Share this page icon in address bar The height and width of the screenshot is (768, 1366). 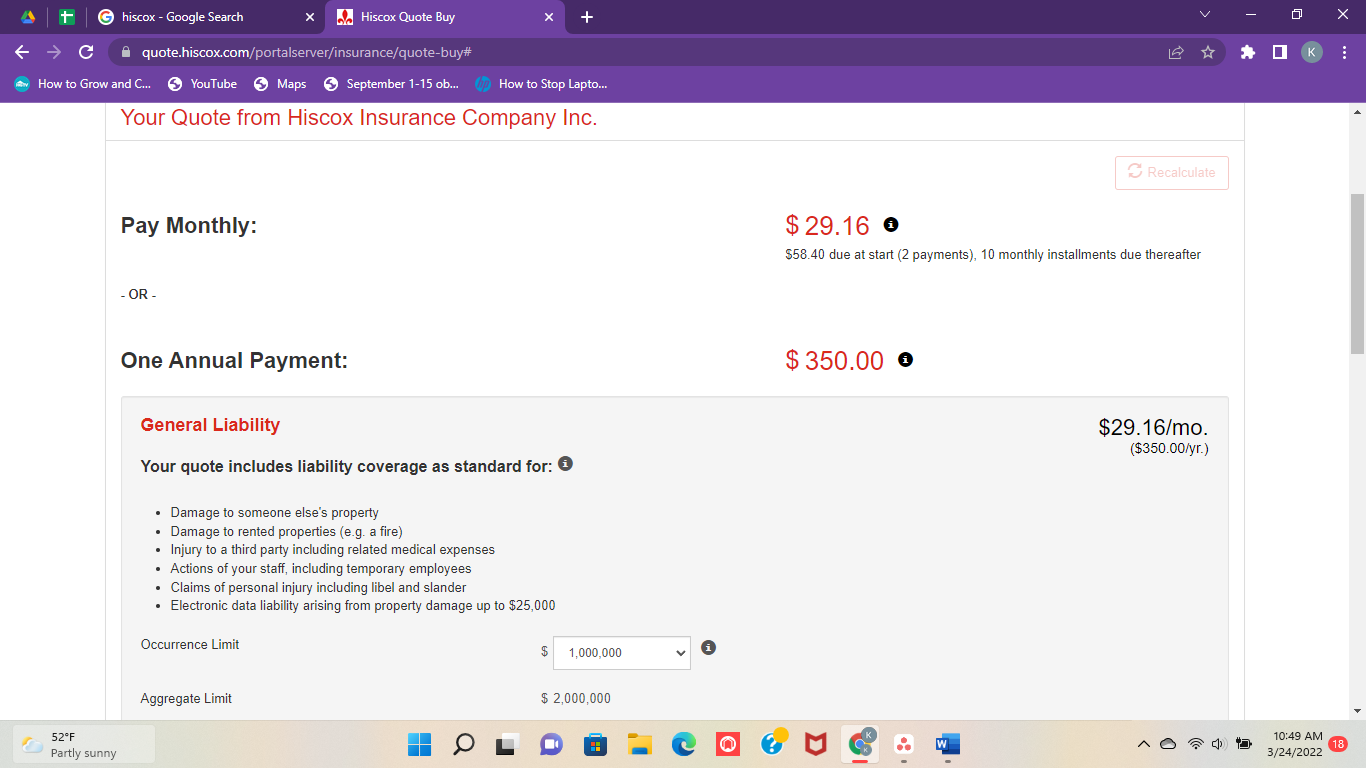pyautogui.click(x=1176, y=52)
